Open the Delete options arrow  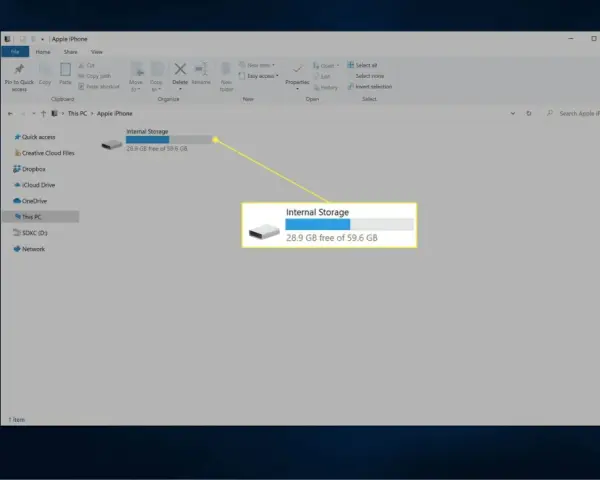click(x=180, y=89)
